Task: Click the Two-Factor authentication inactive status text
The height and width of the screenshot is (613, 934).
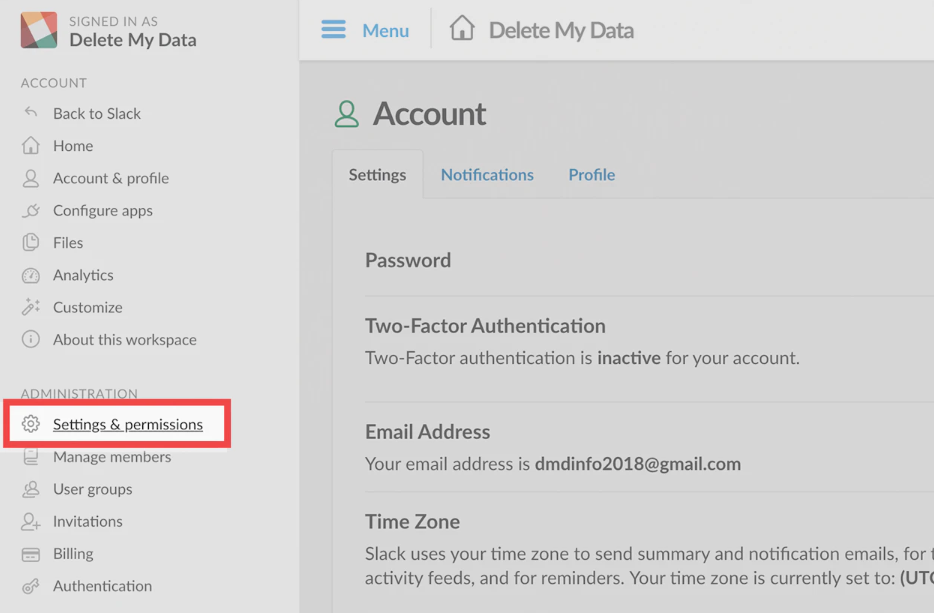Action: click(x=583, y=358)
